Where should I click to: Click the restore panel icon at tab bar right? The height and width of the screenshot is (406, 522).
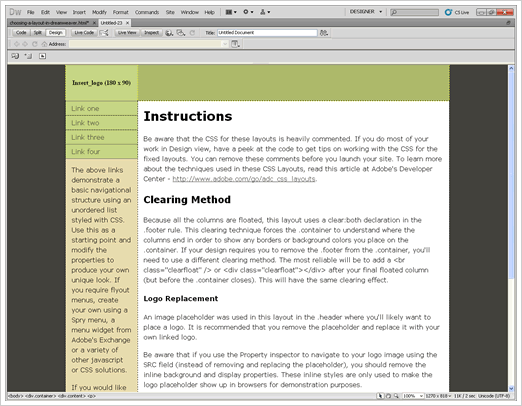[508, 23]
